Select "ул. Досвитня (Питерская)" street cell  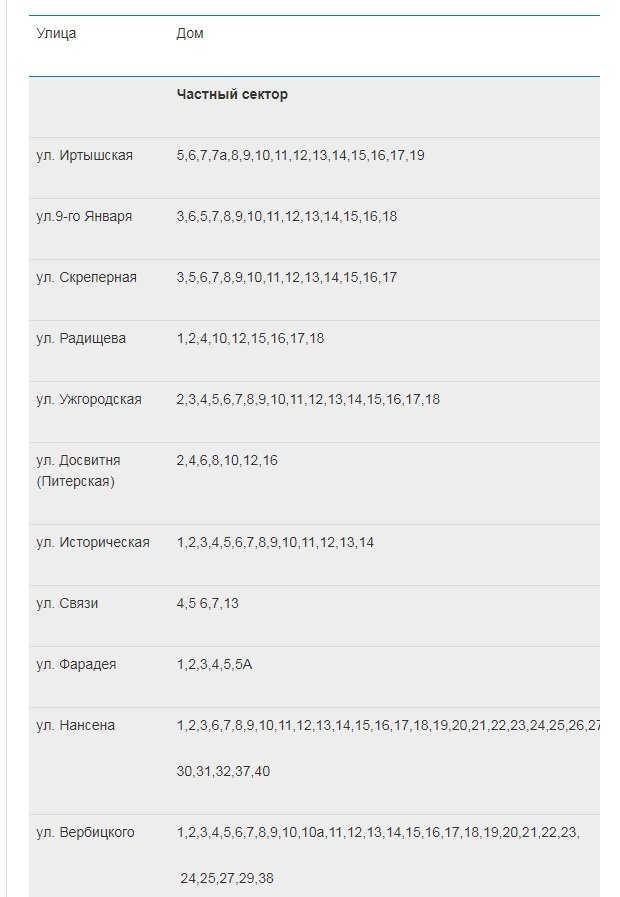[x=78, y=471]
